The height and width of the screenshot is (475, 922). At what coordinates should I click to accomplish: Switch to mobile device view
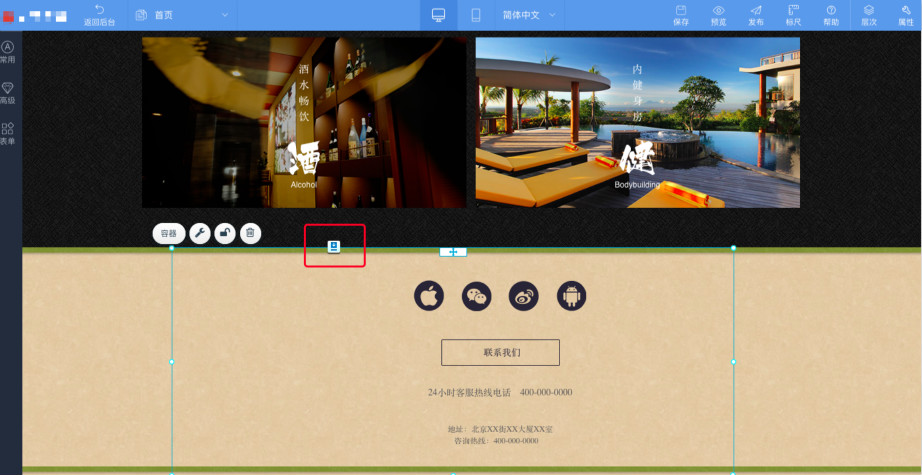click(x=476, y=15)
